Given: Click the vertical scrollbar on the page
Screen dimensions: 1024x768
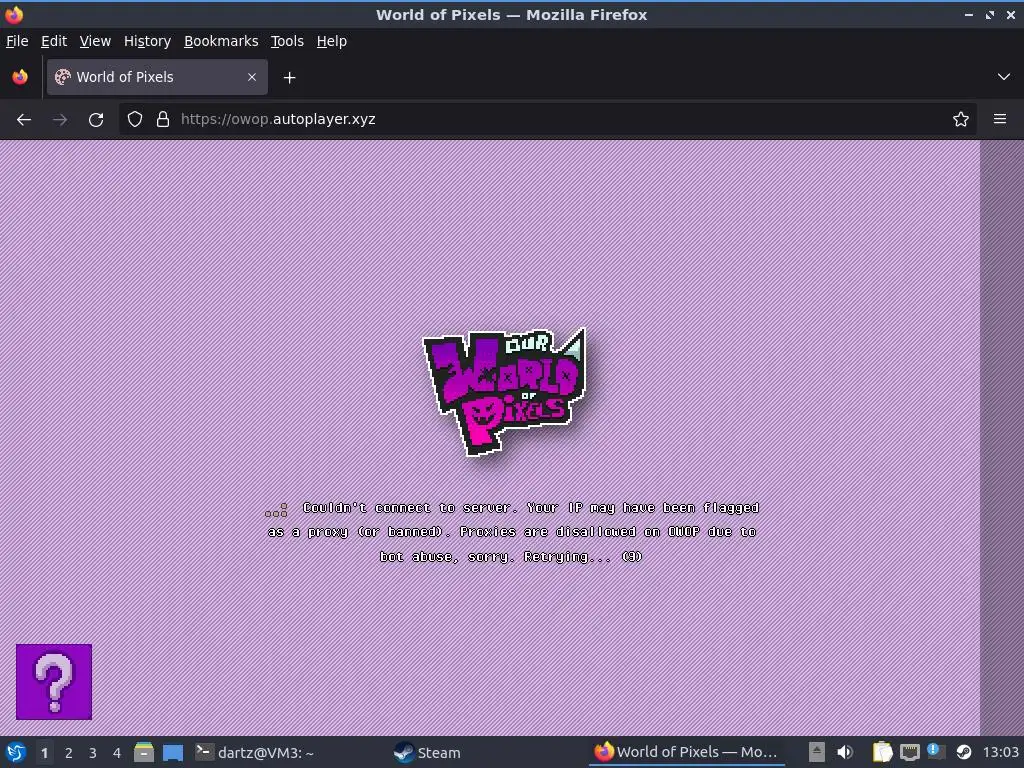Looking at the screenshot, I should pyautogui.click(x=1002, y=438).
